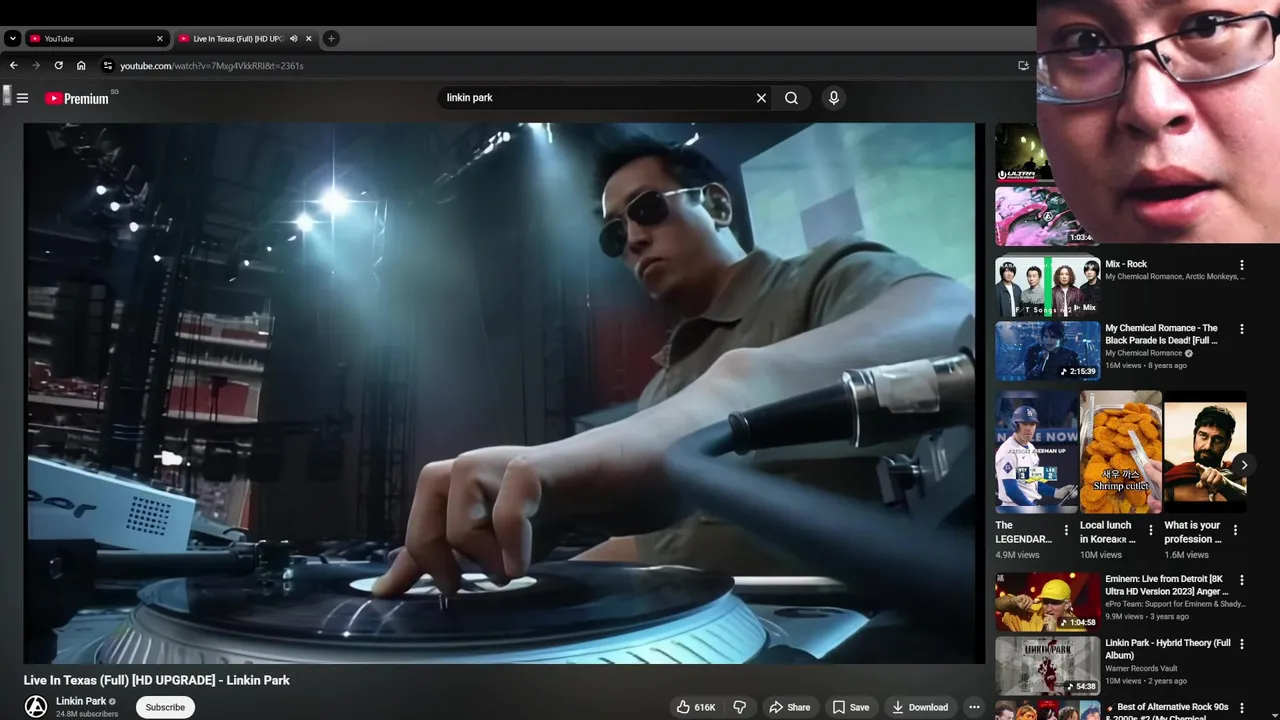This screenshot has height=720, width=1280.
Task: Open the Shrimp cutlet Short thumbnail
Action: click(1121, 452)
